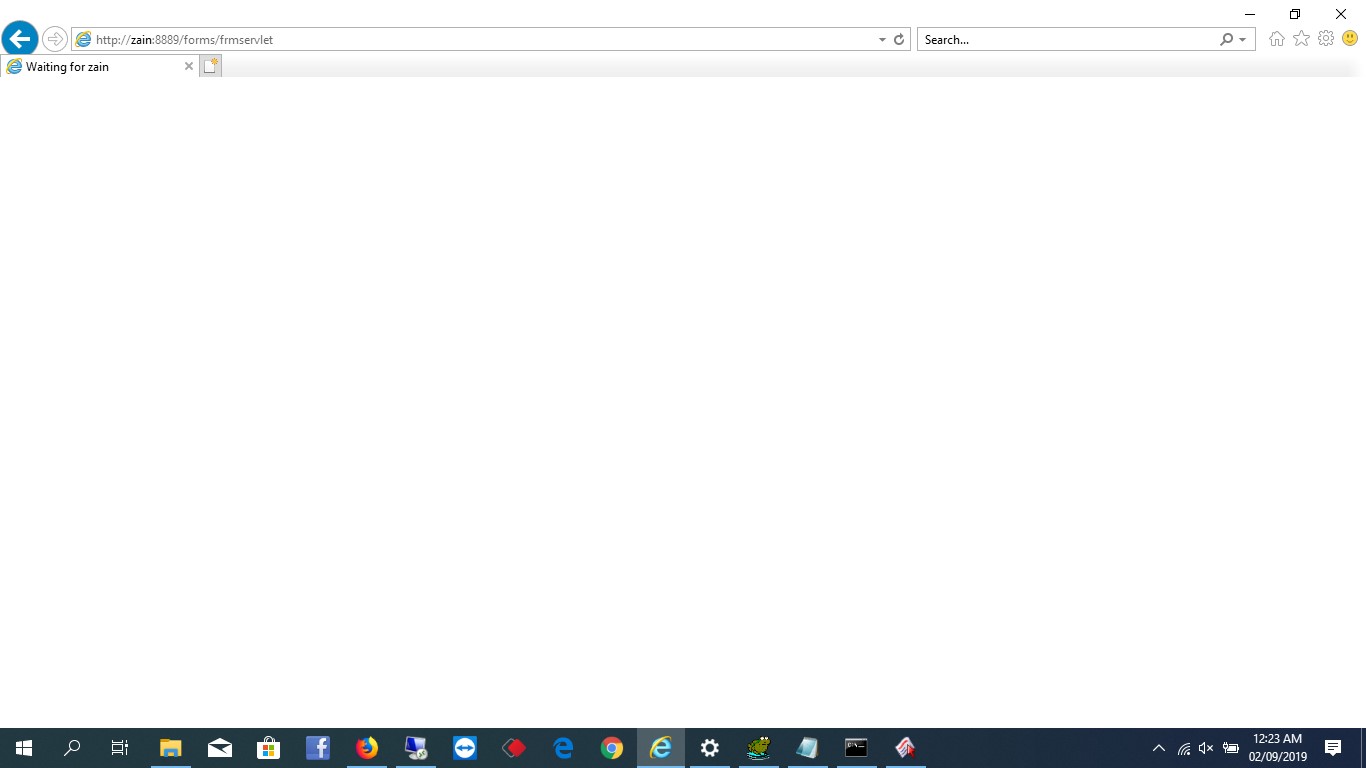Open the Tools gear menu in Internet Explorer
The image size is (1366, 768).
(x=1326, y=39)
